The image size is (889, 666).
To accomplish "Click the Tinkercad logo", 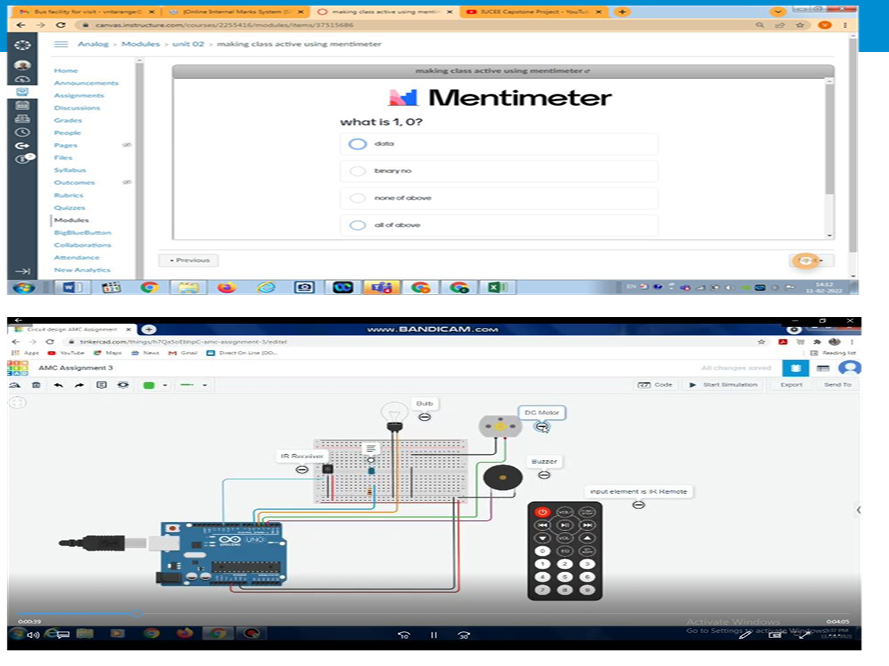I will (18, 368).
